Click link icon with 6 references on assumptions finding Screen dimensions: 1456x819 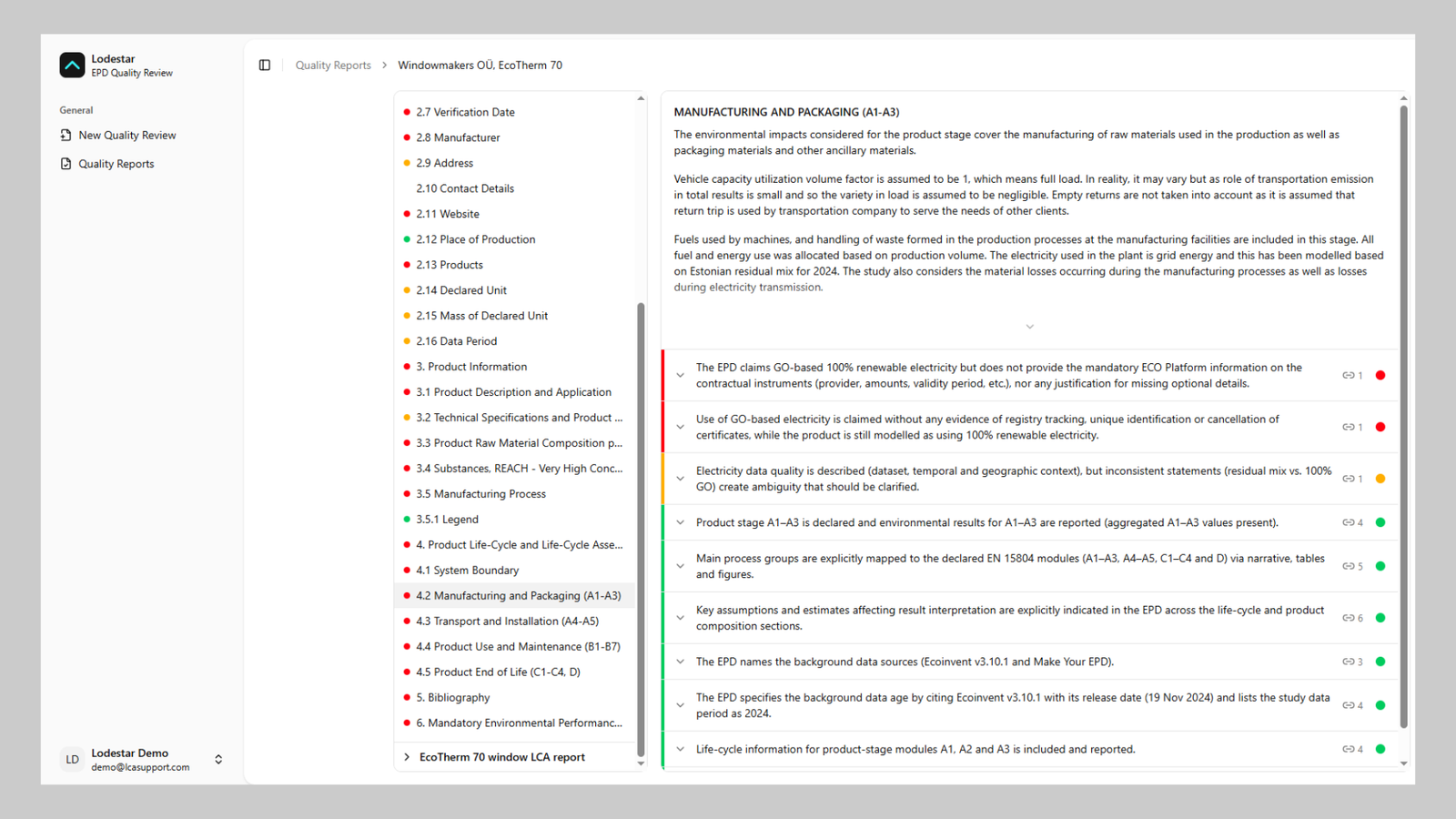[1351, 617]
